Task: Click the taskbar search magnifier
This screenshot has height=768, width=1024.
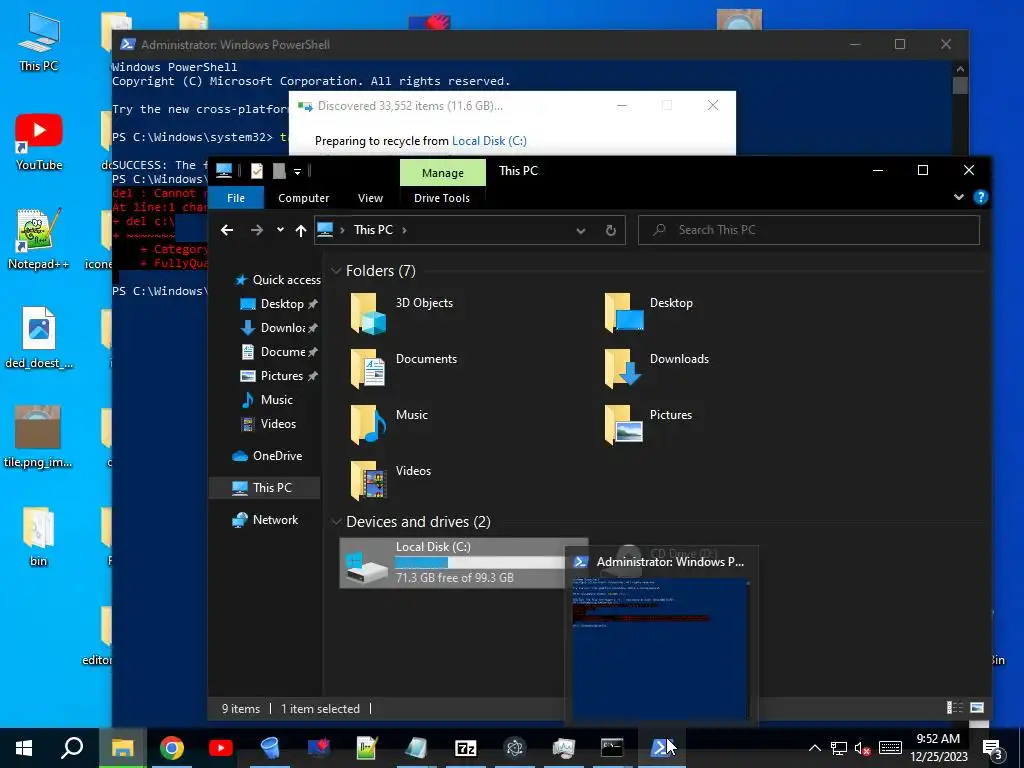Action: 72,748
